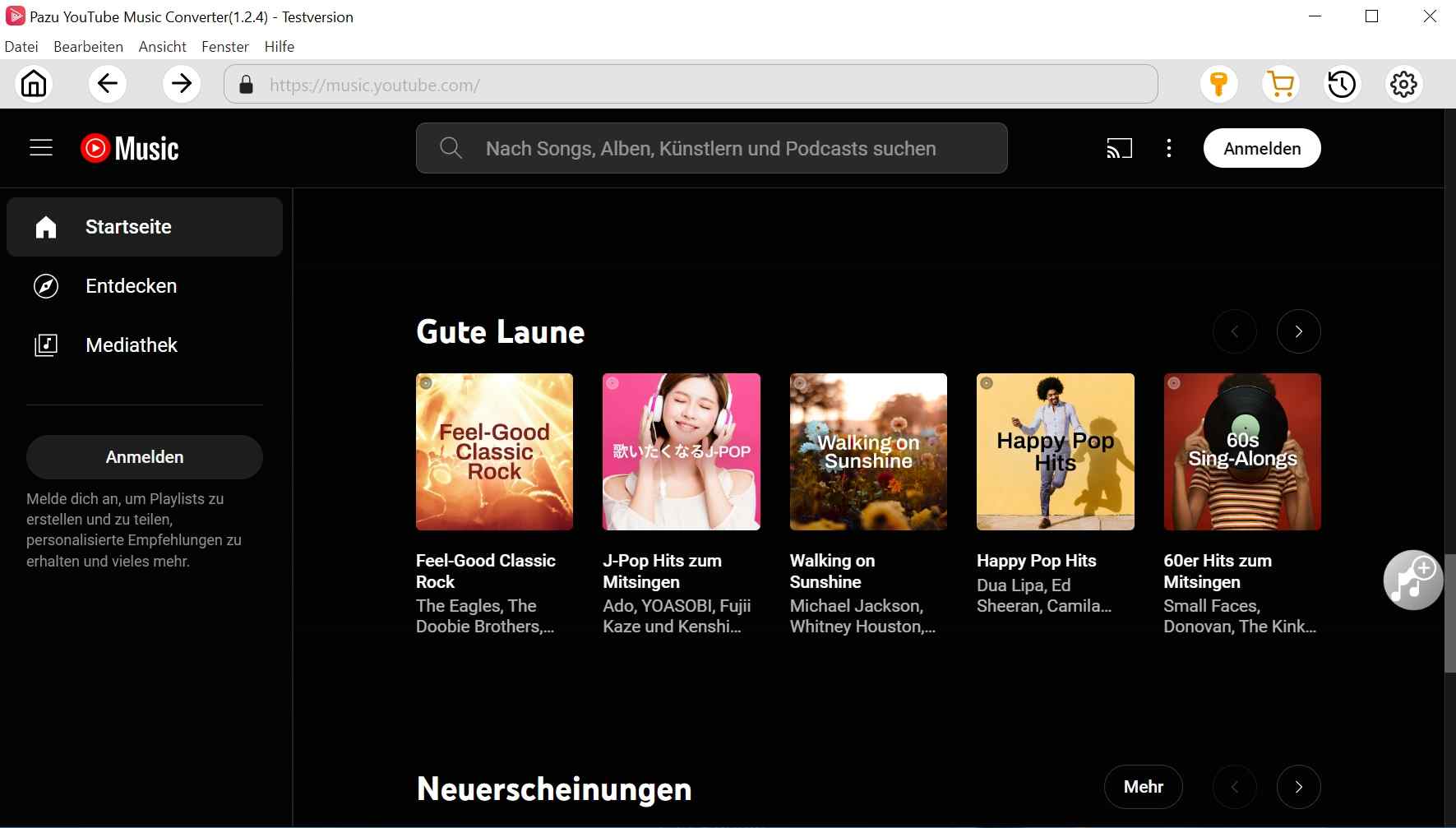
Task: Open the shopping cart purchase icon
Action: 1280,84
